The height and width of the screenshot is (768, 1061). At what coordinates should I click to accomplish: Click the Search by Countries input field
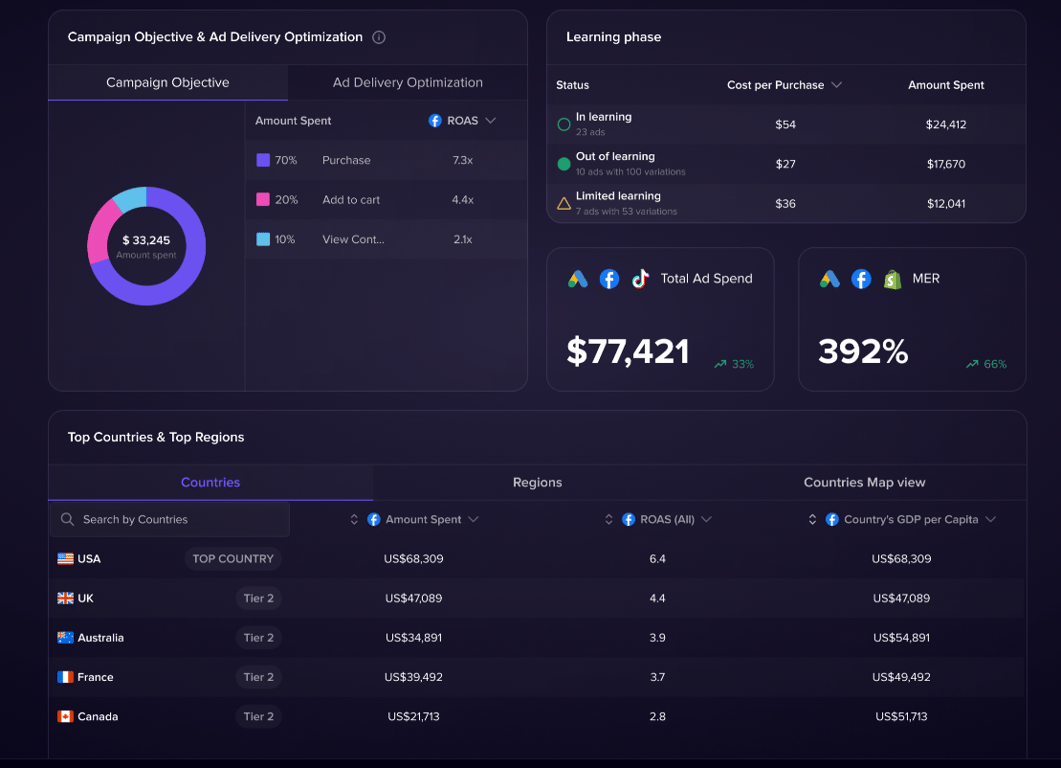point(170,519)
